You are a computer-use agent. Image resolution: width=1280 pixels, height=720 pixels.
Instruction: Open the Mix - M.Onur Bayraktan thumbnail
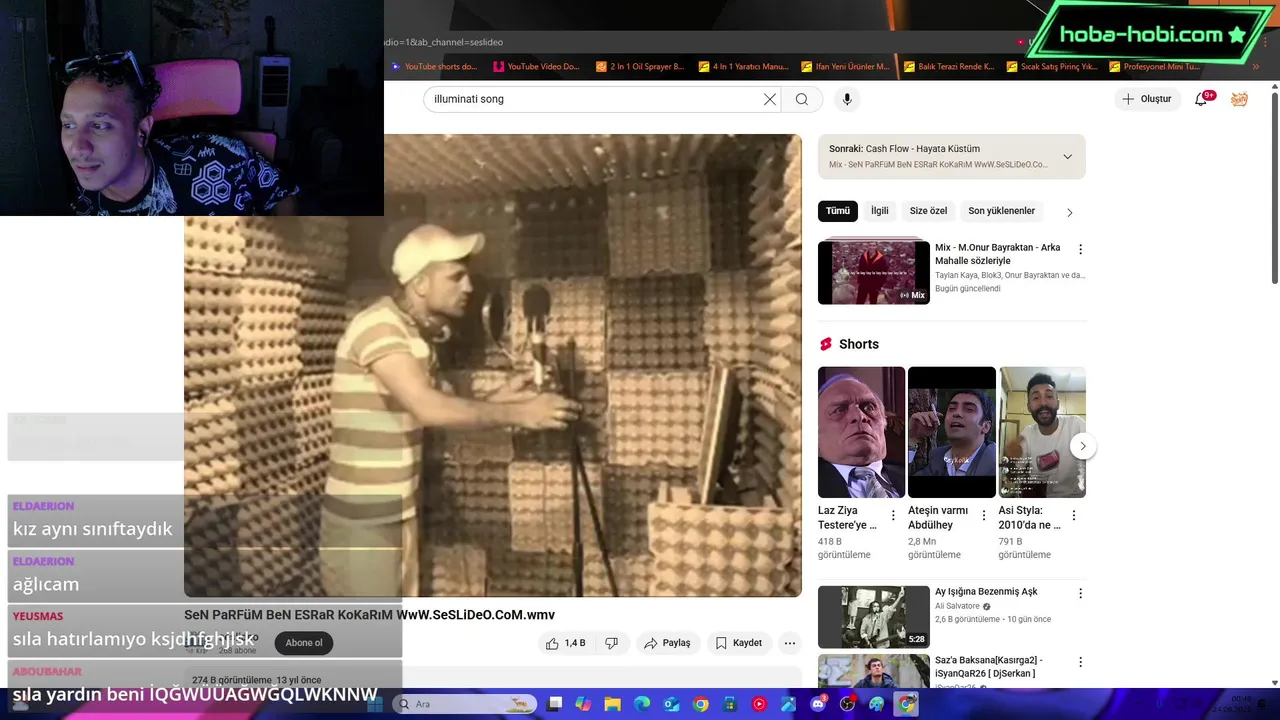tap(874, 272)
